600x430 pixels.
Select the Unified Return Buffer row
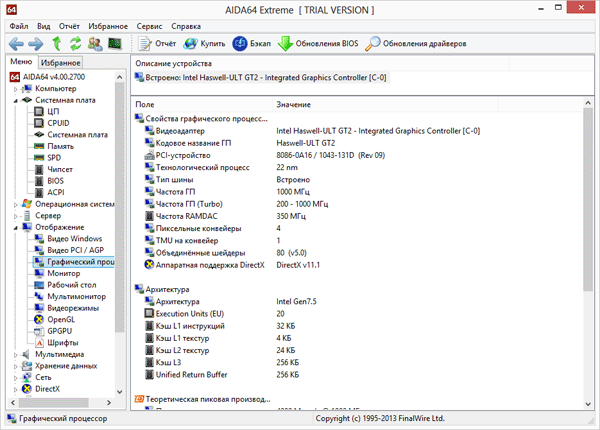pos(222,375)
